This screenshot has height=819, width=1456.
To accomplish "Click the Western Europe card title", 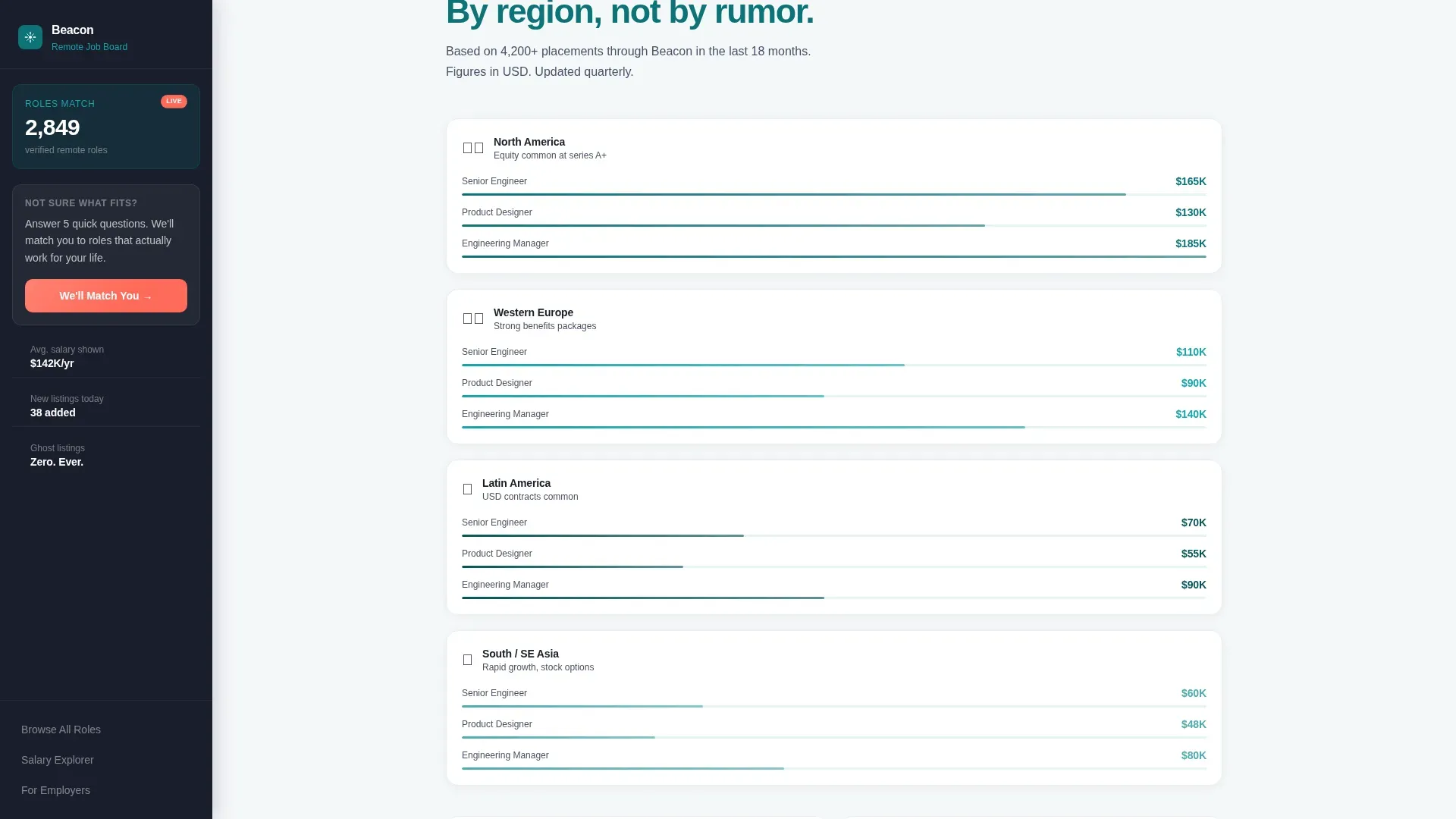I will point(533,312).
